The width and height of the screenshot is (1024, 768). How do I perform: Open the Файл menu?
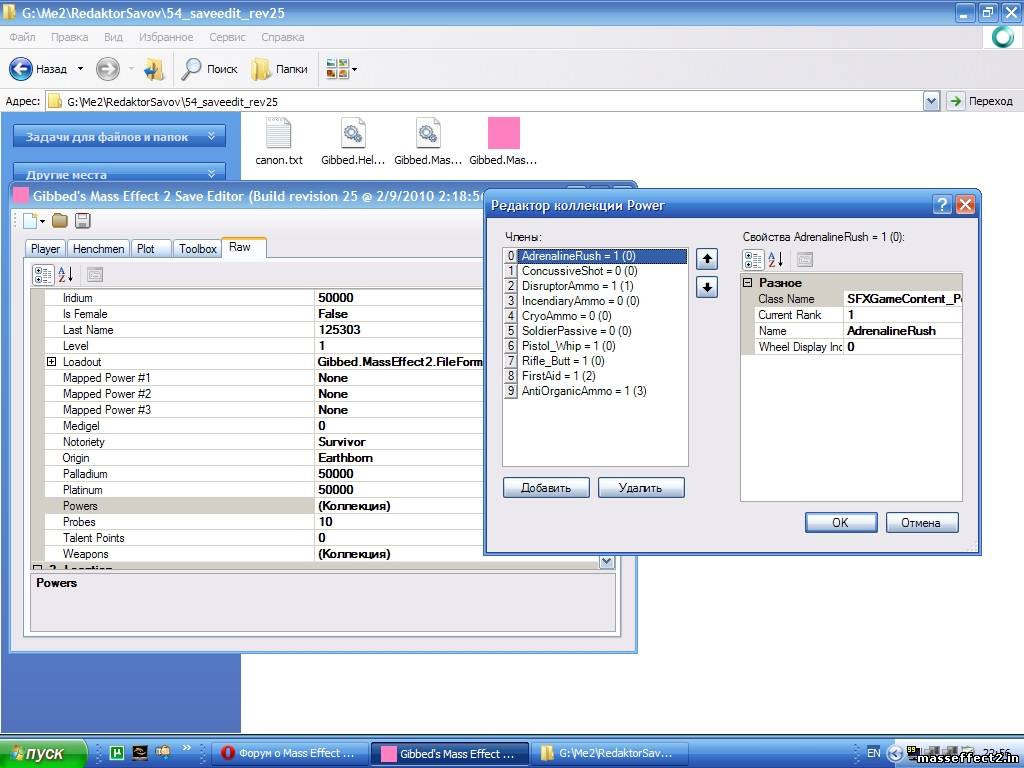point(23,37)
